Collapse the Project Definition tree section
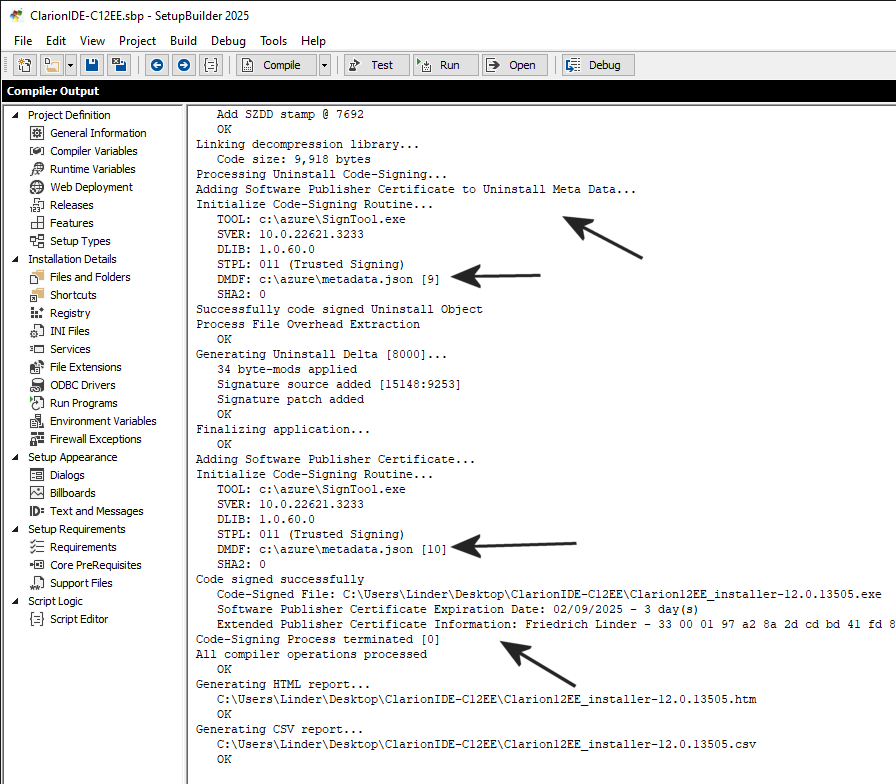 [15, 115]
